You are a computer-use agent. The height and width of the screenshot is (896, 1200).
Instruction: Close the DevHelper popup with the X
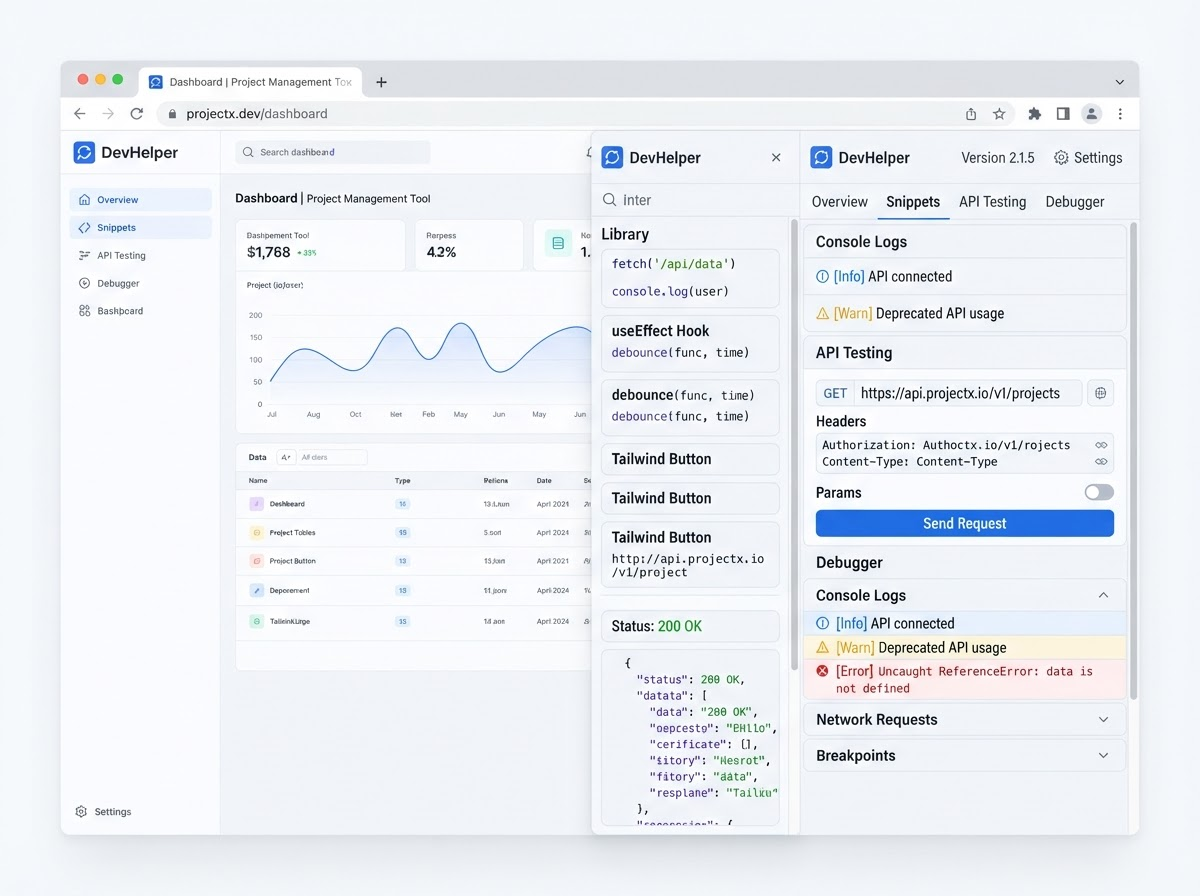click(x=776, y=157)
